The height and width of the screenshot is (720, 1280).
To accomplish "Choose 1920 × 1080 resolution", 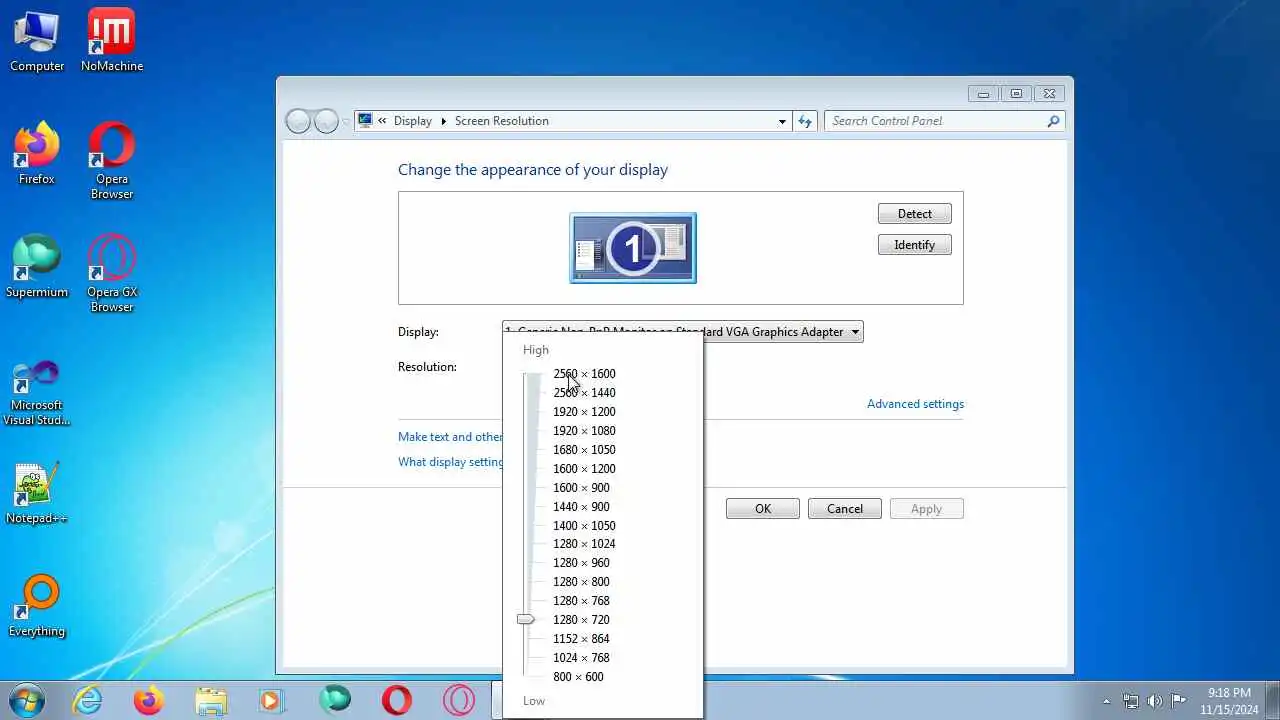I will click(584, 431).
